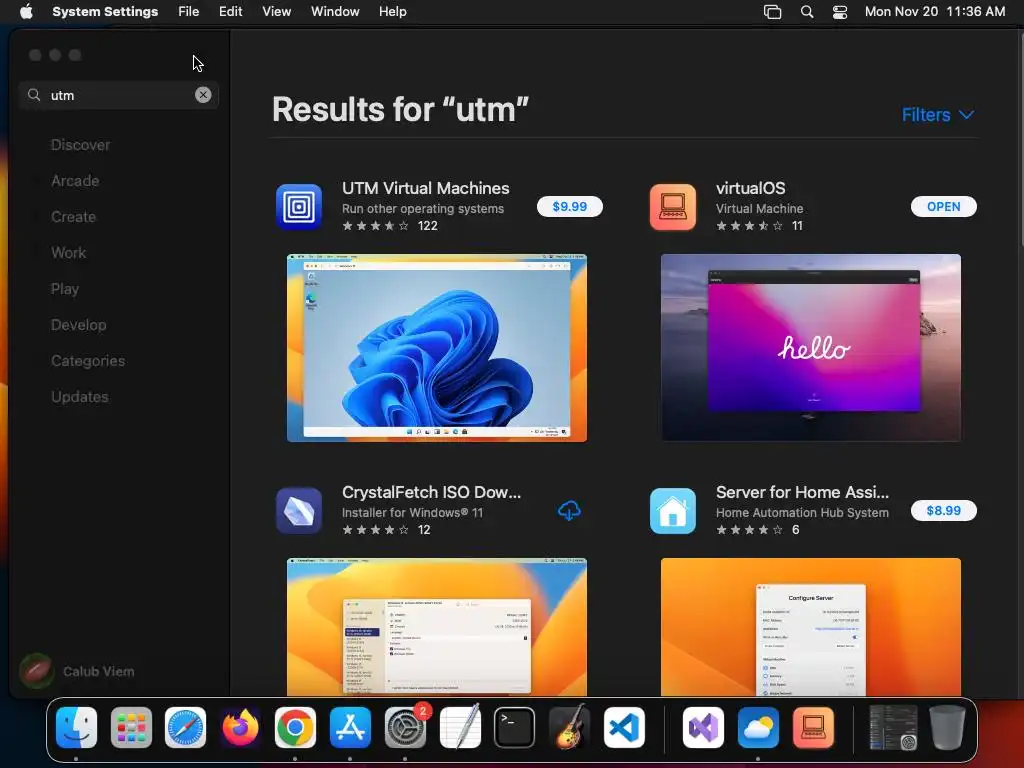Open Server for Home Assi... title link
1024x768 pixels.
(802, 492)
